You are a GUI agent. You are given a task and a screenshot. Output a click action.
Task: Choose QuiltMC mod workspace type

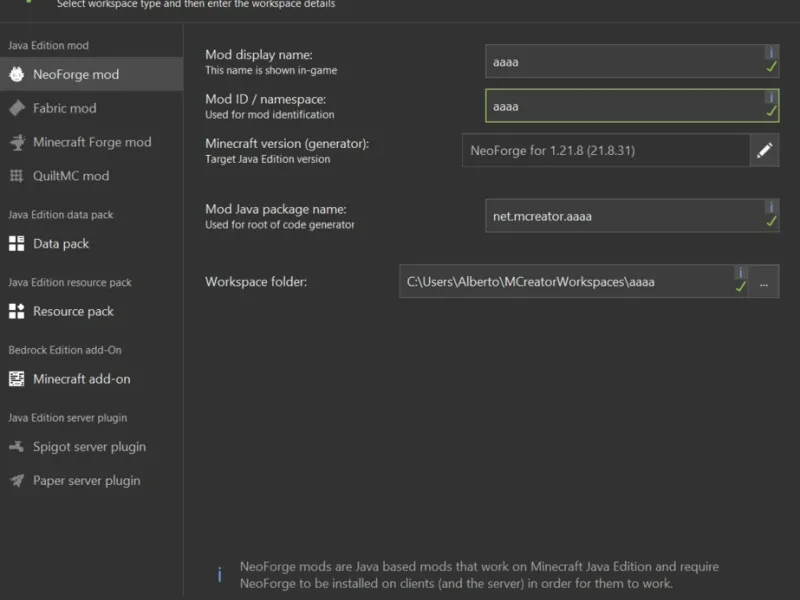point(91,176)
